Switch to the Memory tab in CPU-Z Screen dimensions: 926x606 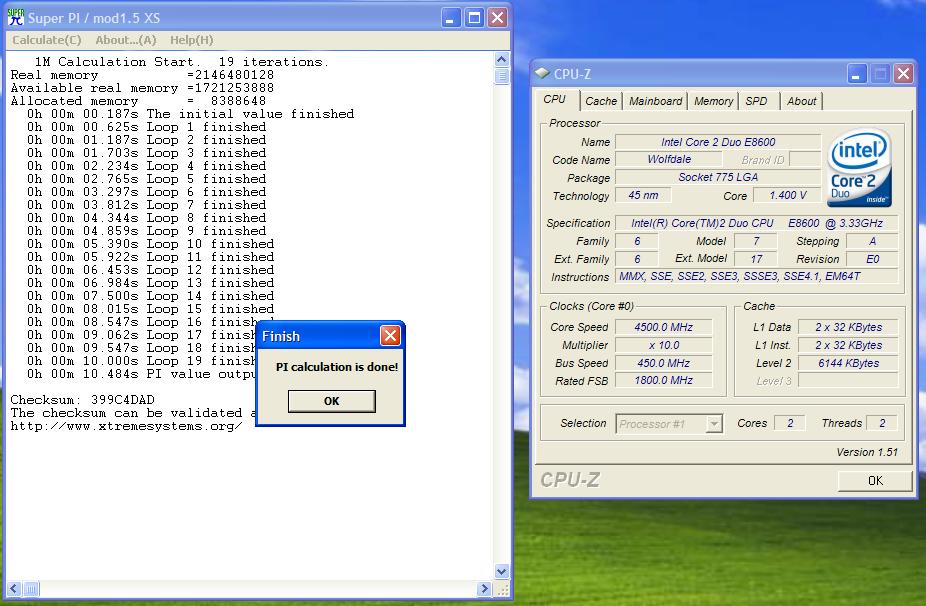pos(713,101)
